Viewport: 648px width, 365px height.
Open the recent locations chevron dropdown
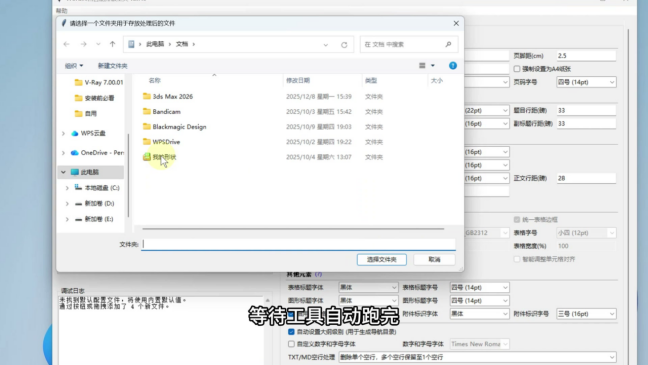[x=98, y=44]
